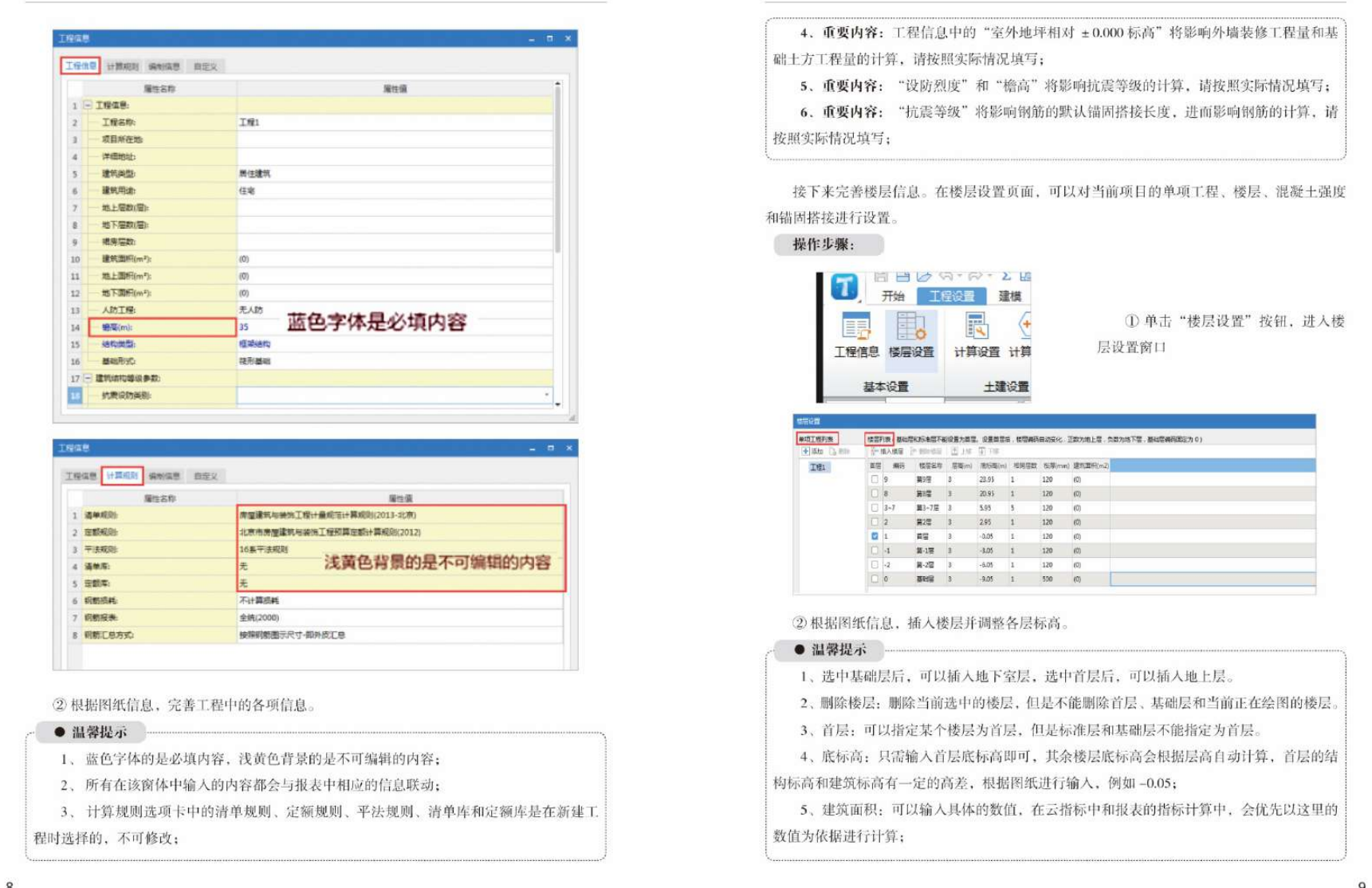Viewport: 1372px width, 888px height.
Task: Check the 首层 box for row 第-2层
Action: click(875, 564)
